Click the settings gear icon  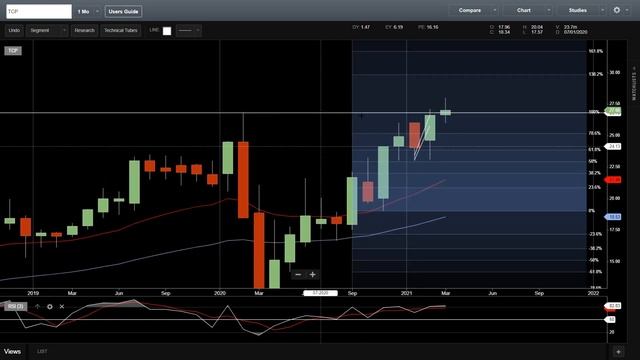click(x=617, y=10)
